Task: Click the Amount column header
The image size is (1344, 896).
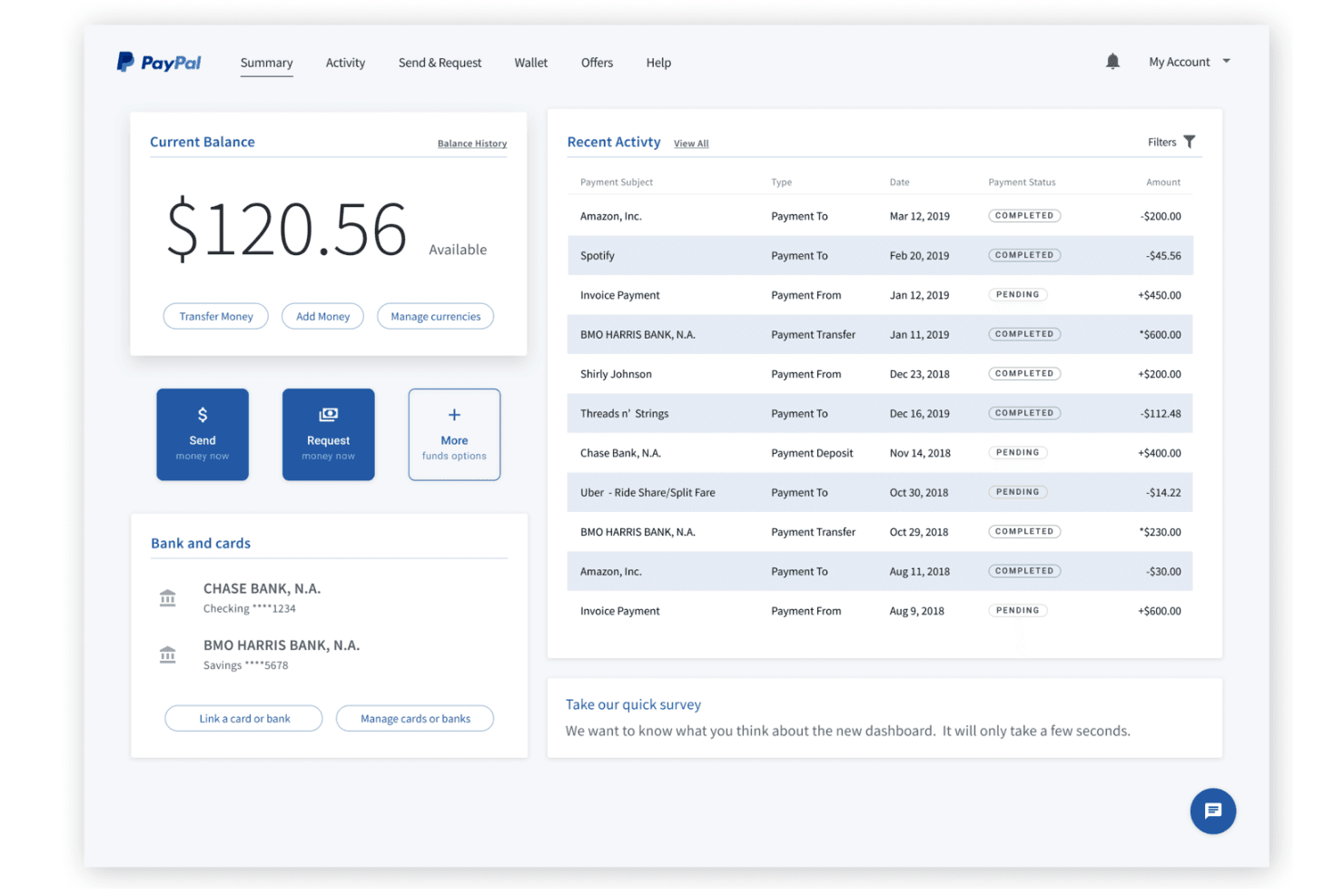Action: click(1163, 182)
